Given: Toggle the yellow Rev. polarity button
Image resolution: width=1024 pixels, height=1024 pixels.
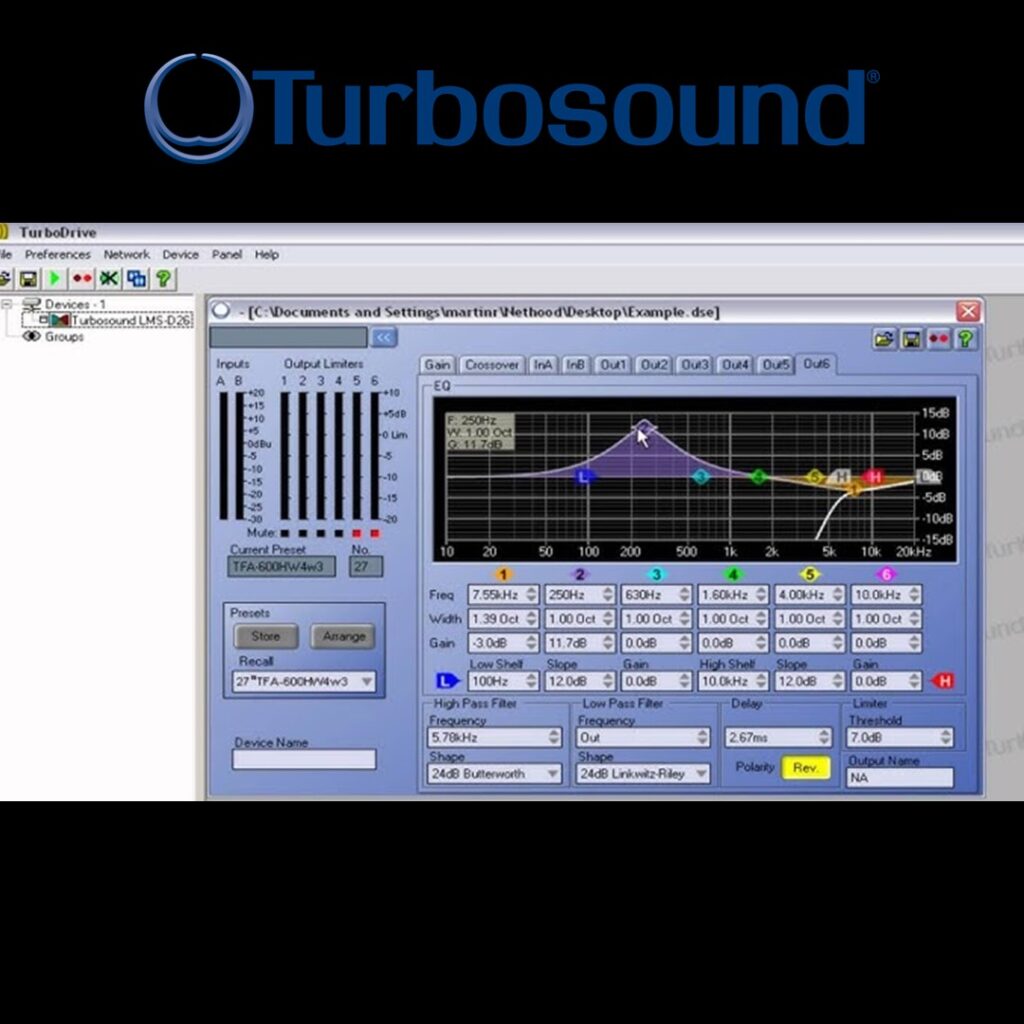Looking at the screenshot, I should (x=806, y=768).
